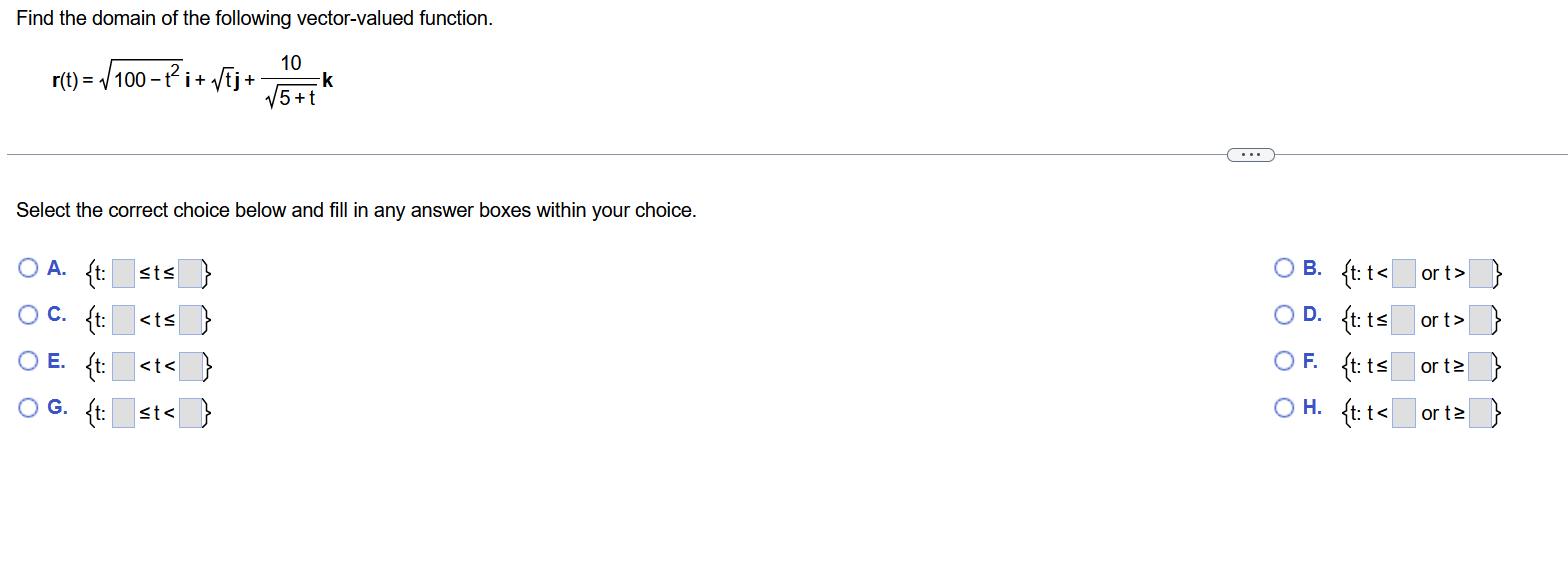Select radio option G

click(29, 408)
